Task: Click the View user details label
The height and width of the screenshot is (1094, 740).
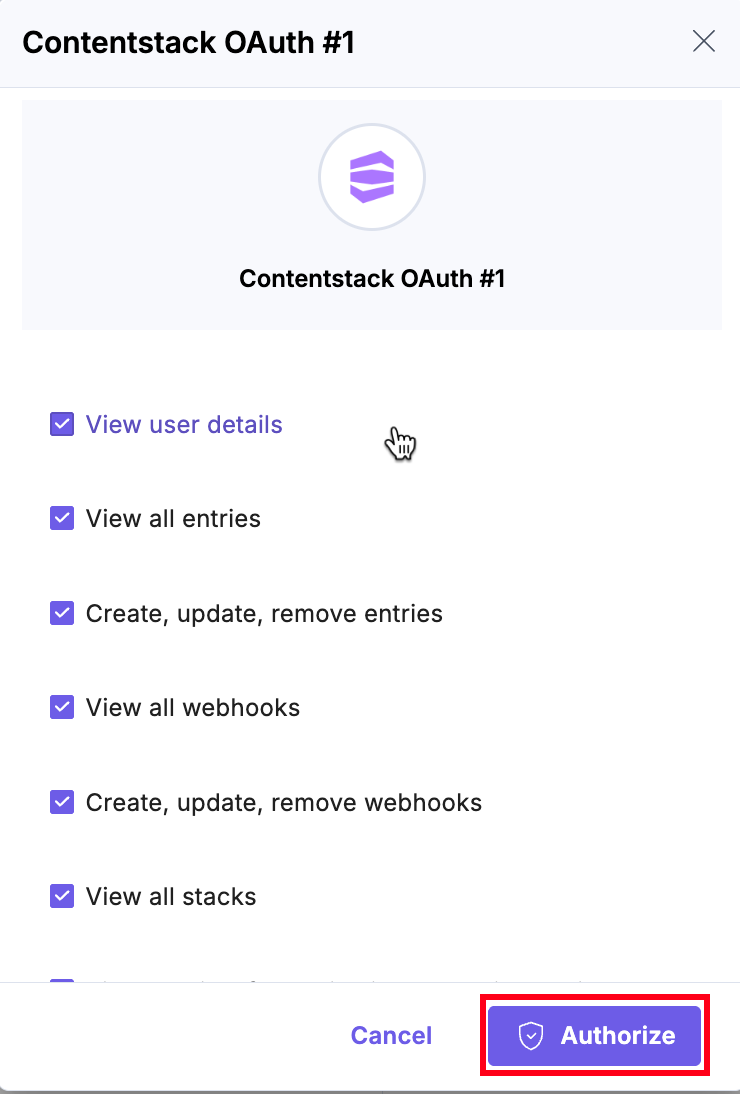Action: point(184,425)
